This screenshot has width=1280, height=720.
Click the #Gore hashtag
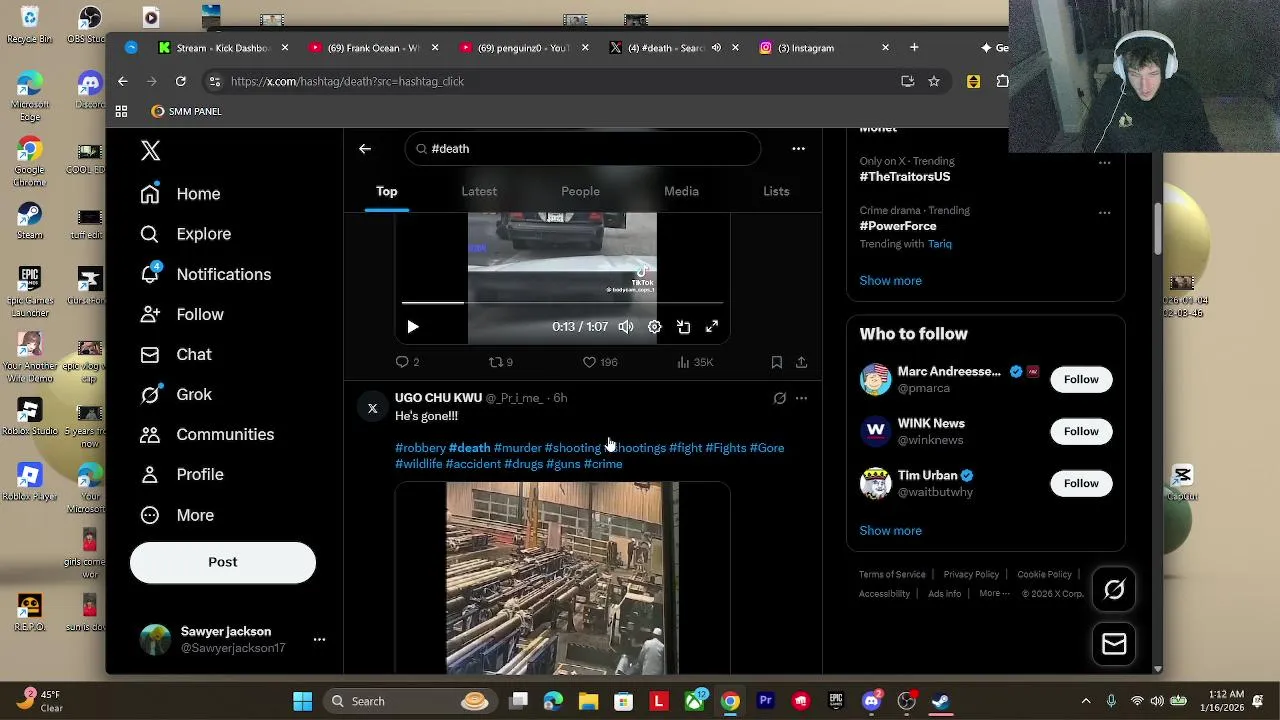pos(767,448)
